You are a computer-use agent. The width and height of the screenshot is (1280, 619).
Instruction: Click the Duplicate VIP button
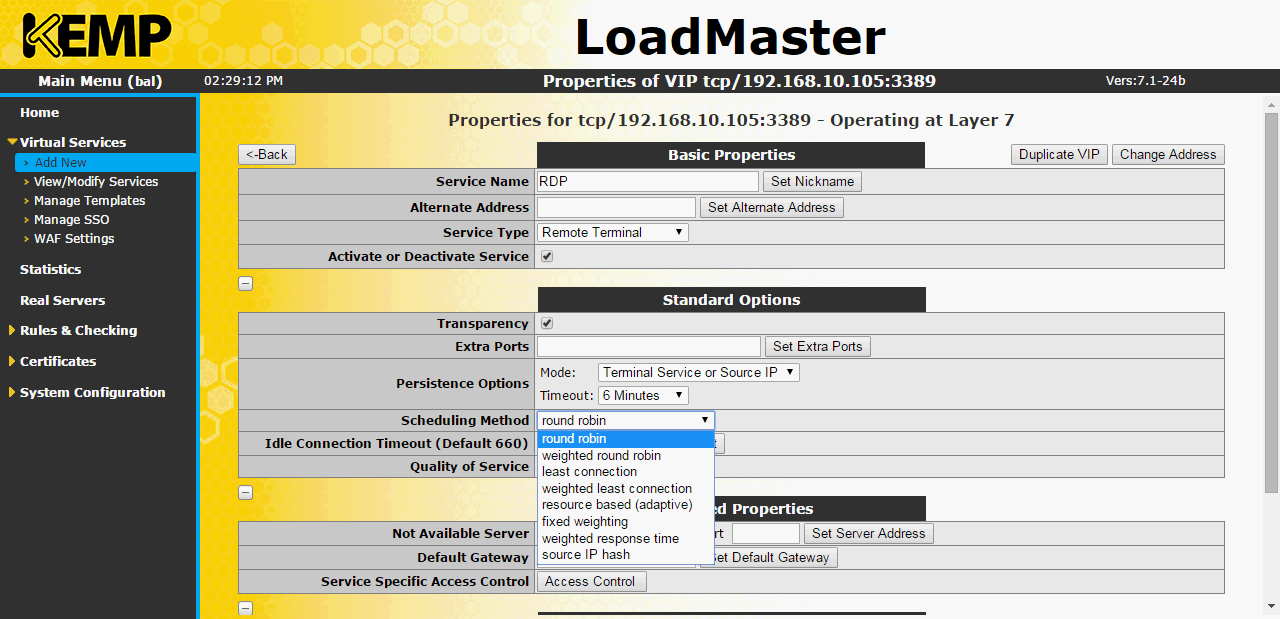(x=1060, y=155)
